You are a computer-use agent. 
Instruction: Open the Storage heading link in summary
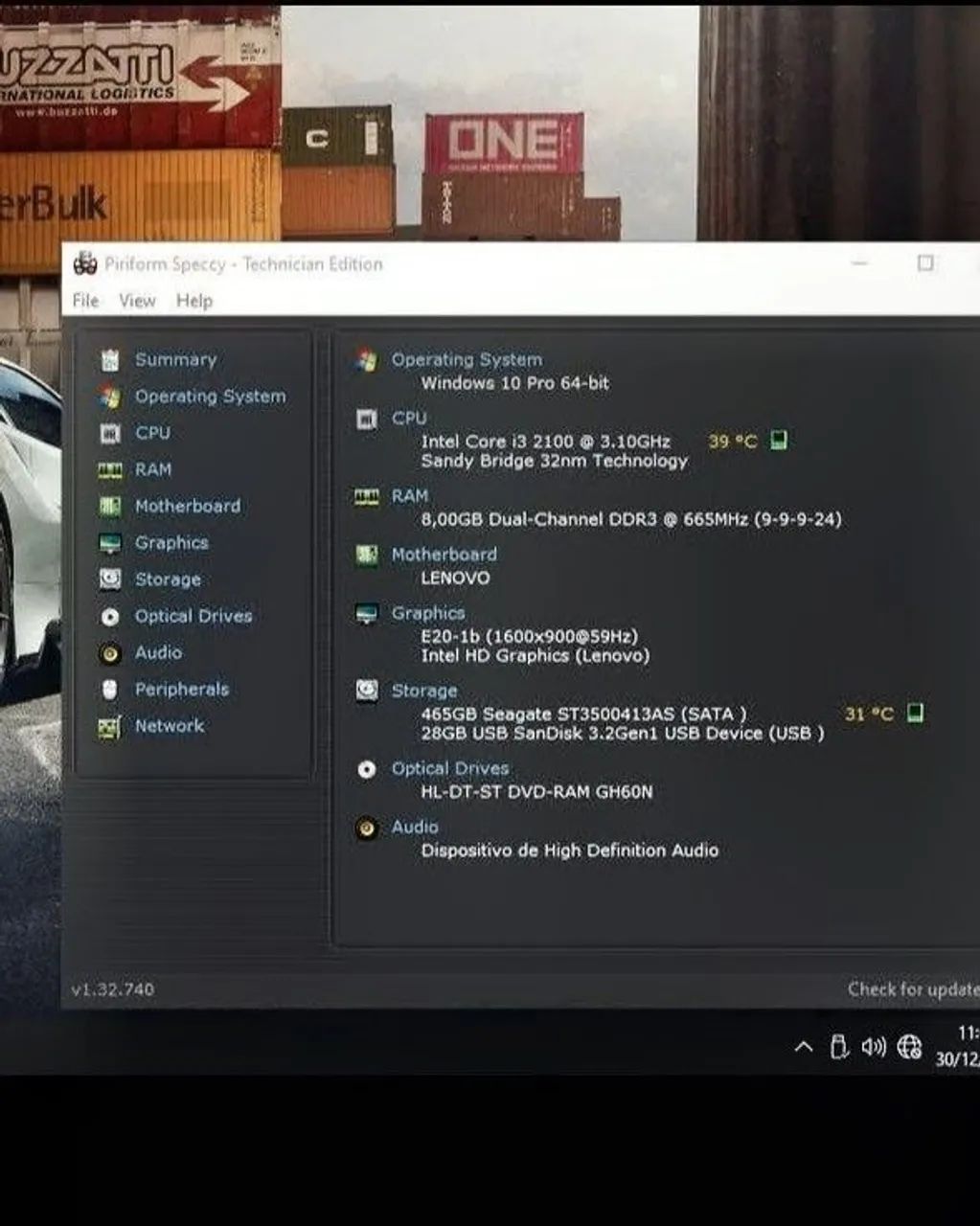click(424, 691)
